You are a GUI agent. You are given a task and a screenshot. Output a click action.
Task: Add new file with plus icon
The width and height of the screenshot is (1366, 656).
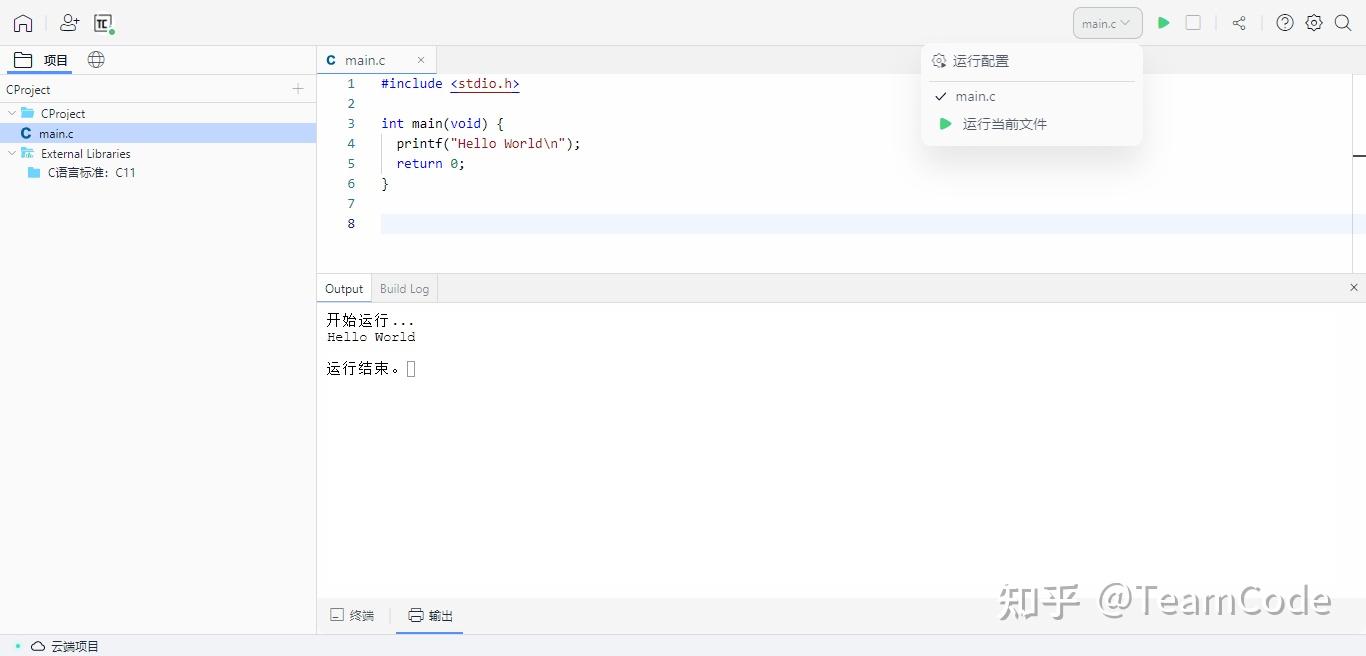(x=298, y=89)
